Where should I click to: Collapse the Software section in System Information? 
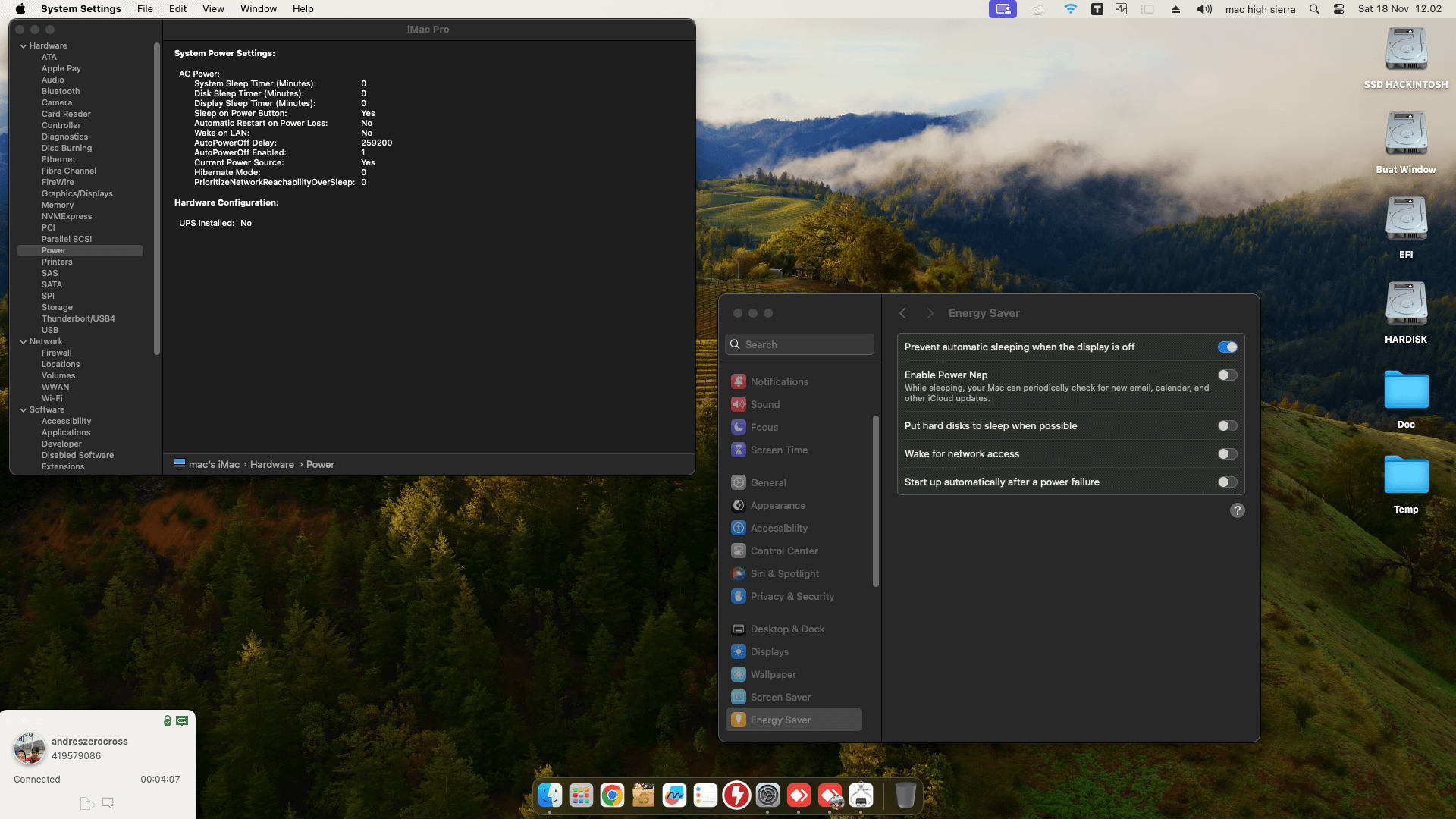point(23,409)
